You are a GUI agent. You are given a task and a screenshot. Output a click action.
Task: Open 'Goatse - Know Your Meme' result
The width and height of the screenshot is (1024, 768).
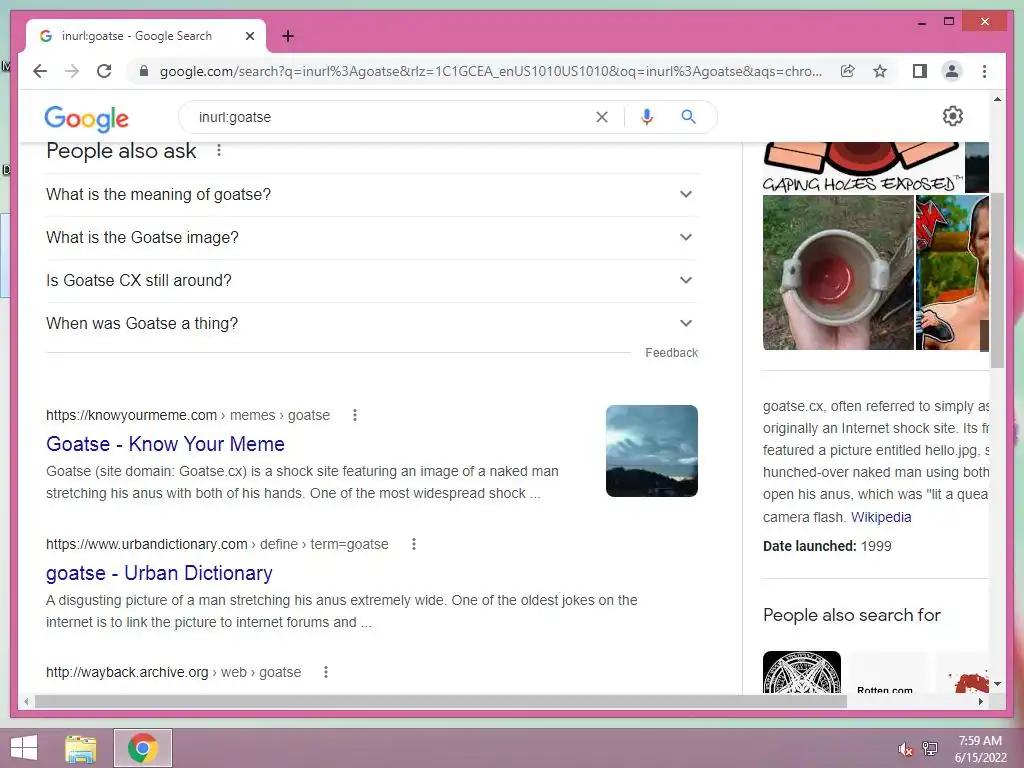pos(165,444)
